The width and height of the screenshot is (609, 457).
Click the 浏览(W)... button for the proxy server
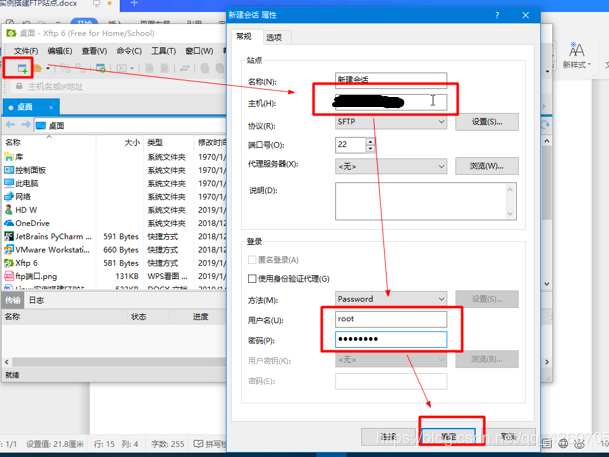pyautogui.click(x=487, y=166)
